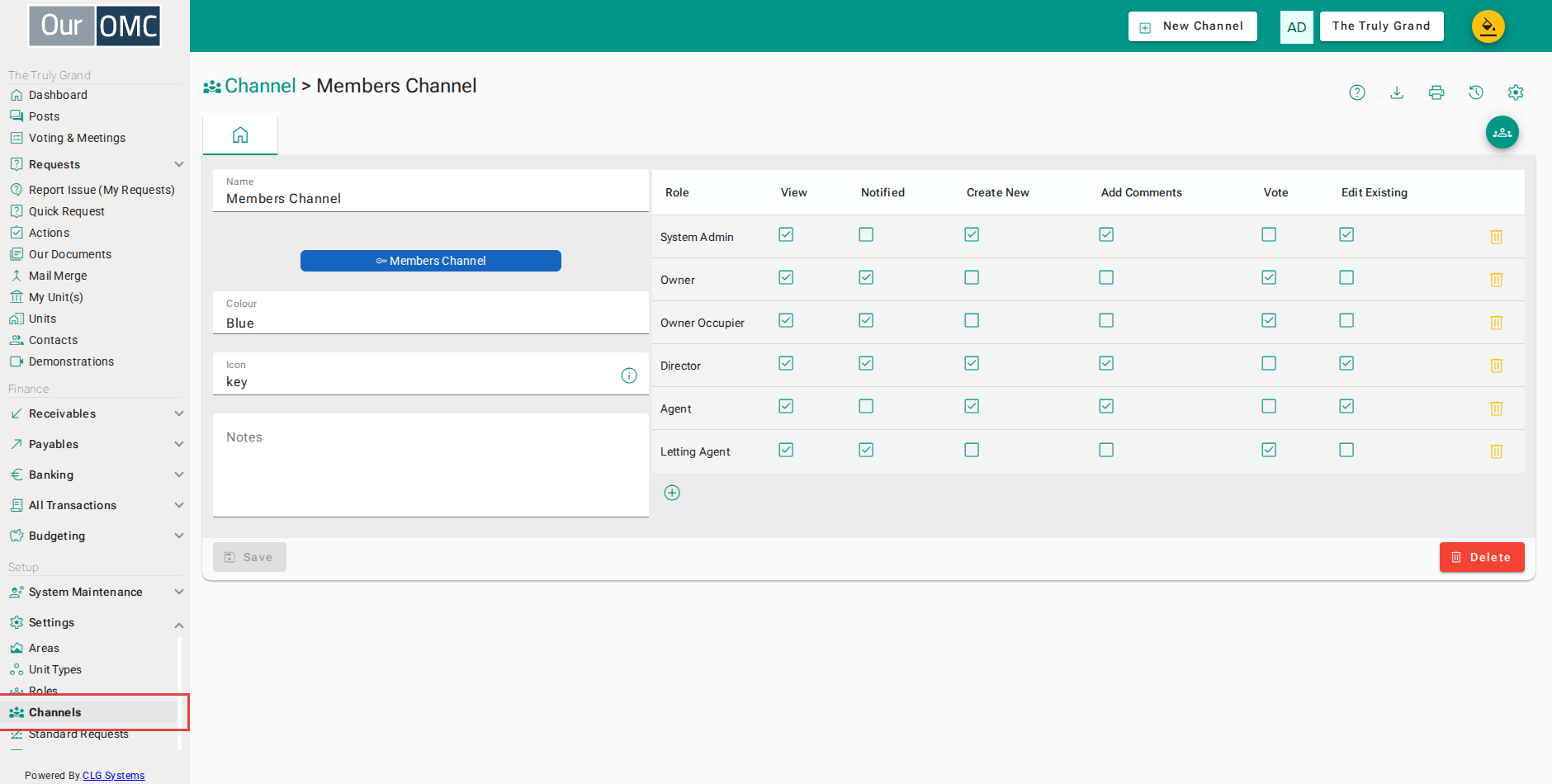The width and height of the screenshot is (1552, 784).
Task: Click the red Delete button
Action: click(x=1482, y=557)
